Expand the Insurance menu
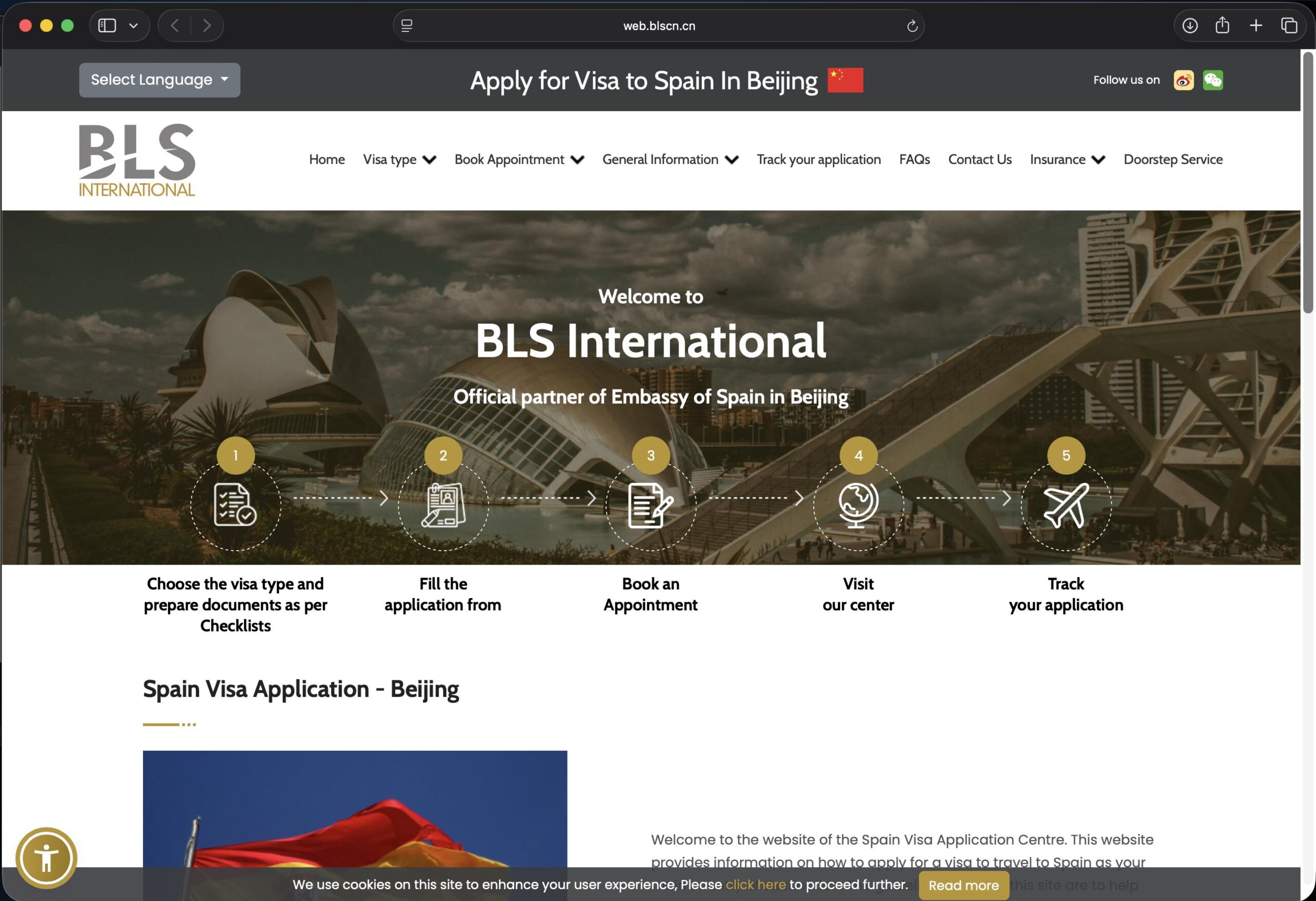Screen dimensions: 1316x901 point(1067,160)
